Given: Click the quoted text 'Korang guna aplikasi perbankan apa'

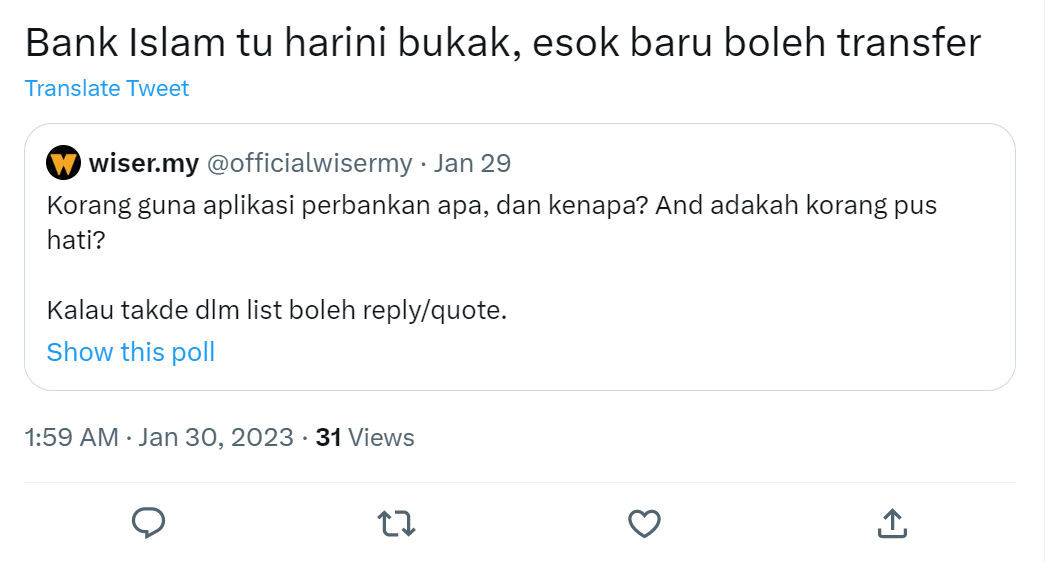Looking at the screenshot, I should (x=300, y=206).
